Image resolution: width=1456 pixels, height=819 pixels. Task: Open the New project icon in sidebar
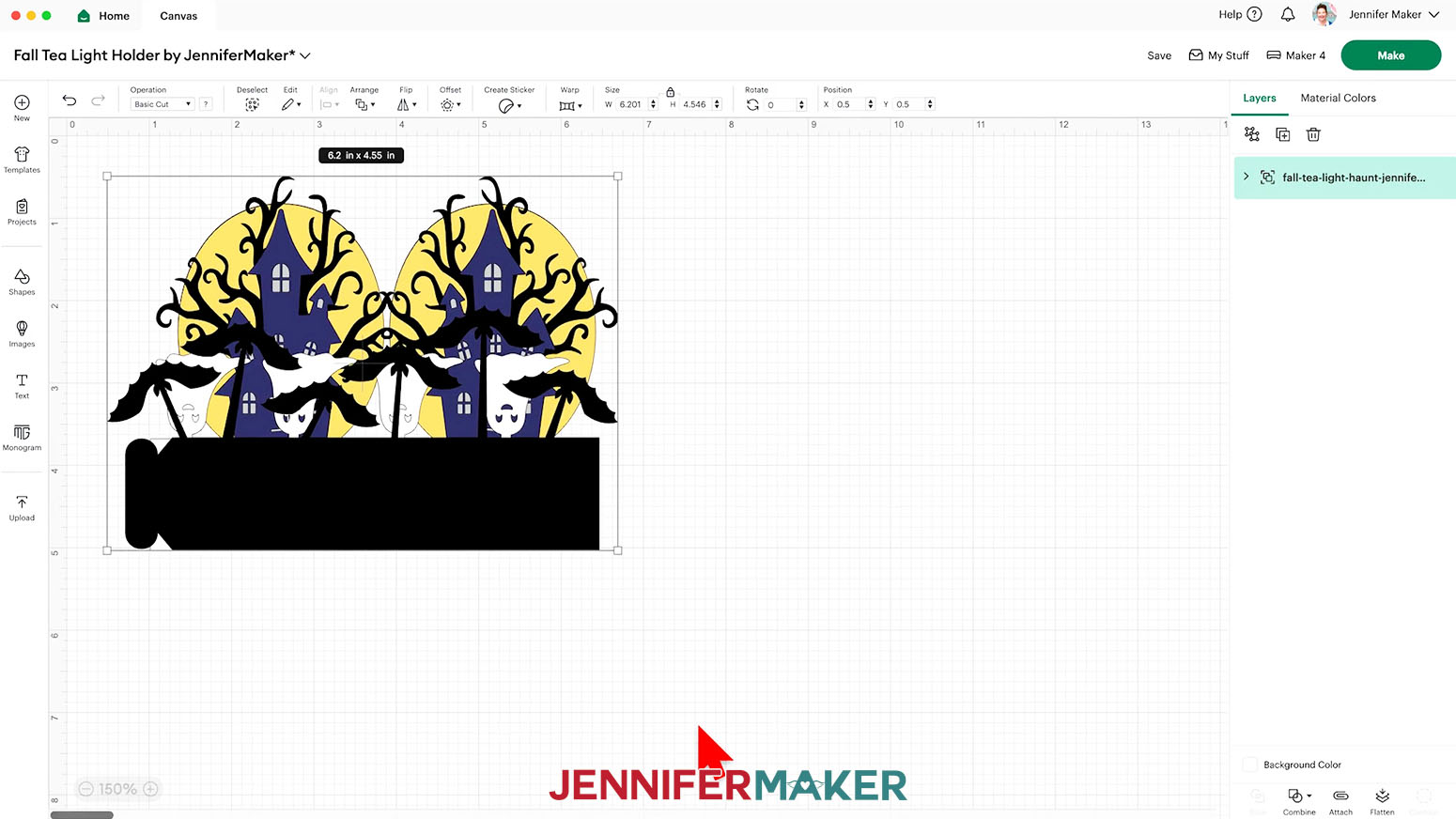coord(22,107)
